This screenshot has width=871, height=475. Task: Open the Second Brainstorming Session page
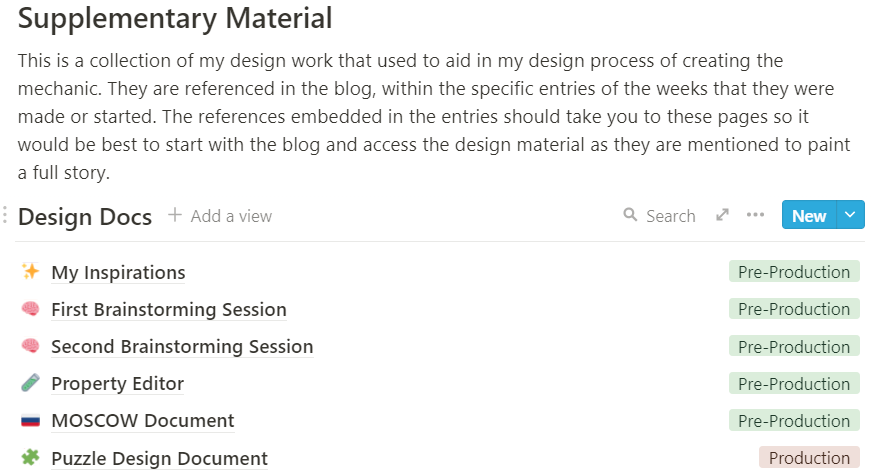click(x=182, y=346)
